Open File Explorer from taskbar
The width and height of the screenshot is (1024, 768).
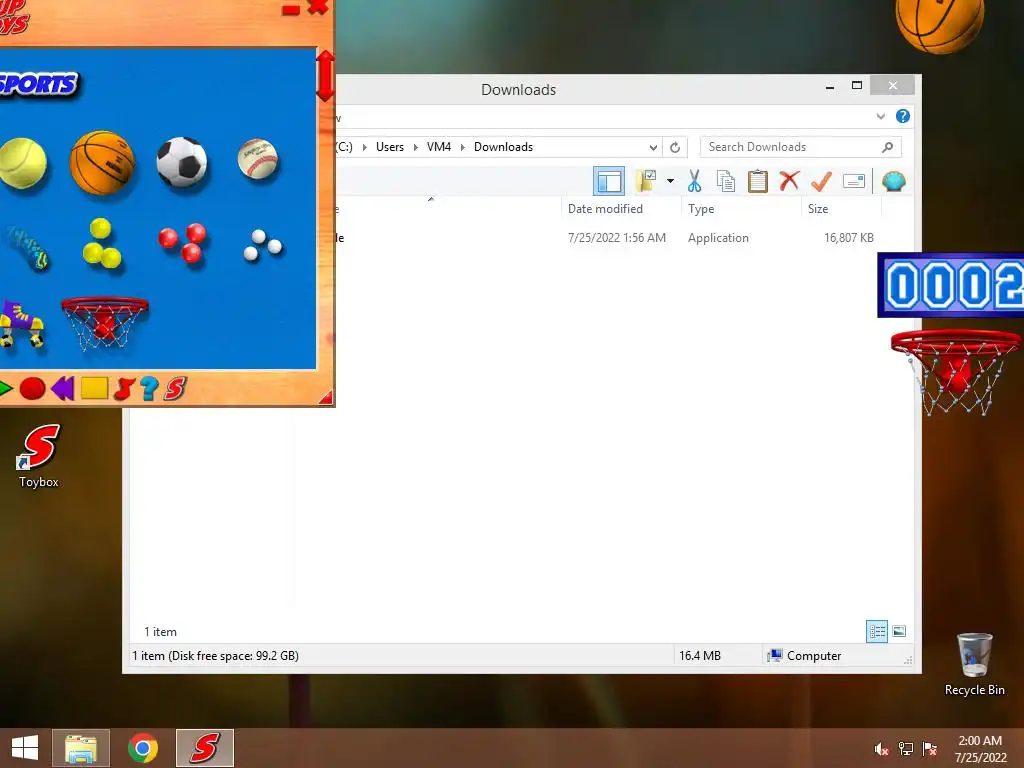(x=81, y=748)
